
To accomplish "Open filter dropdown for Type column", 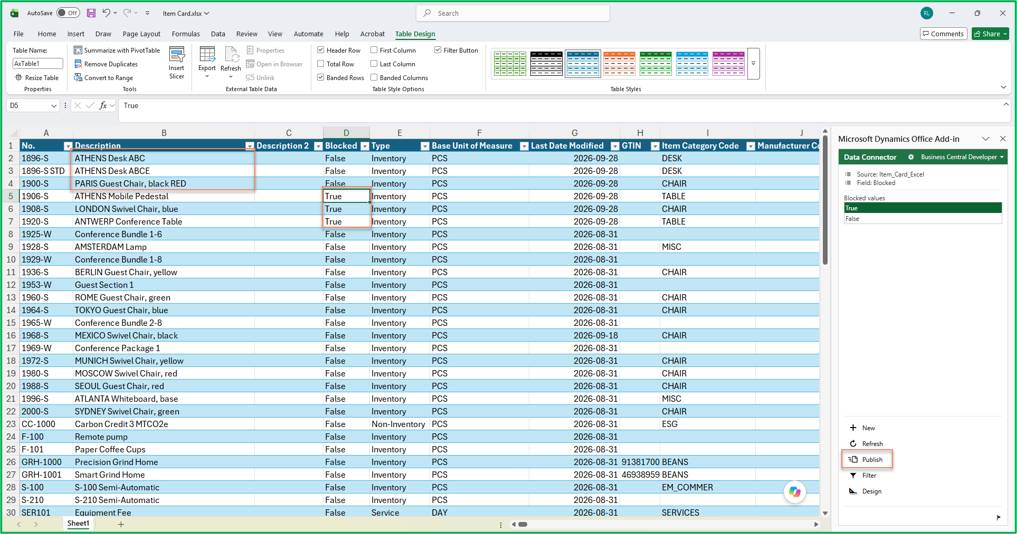I will pyautogui.click(x=424, y=146).
